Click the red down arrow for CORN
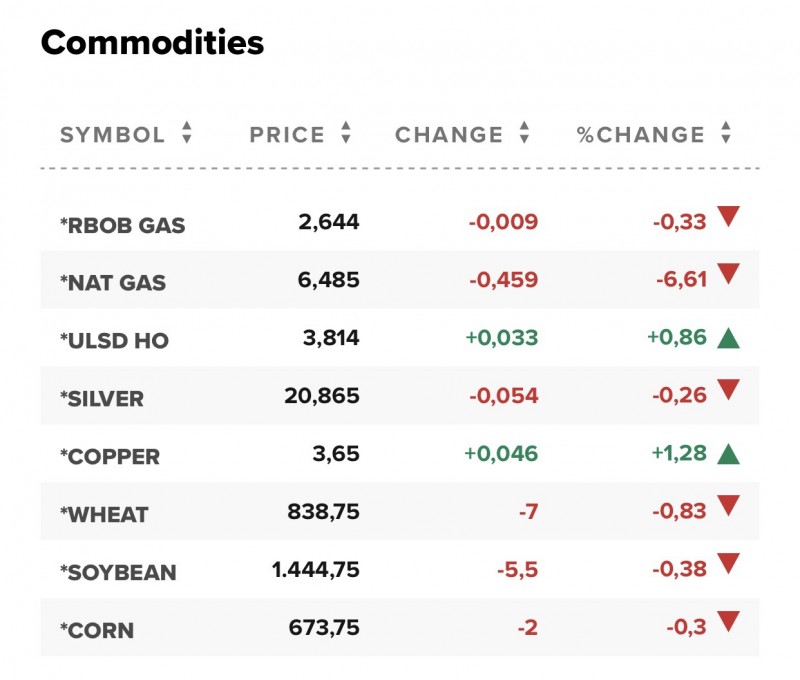800x680 pixels. click(x=728, y=622)
